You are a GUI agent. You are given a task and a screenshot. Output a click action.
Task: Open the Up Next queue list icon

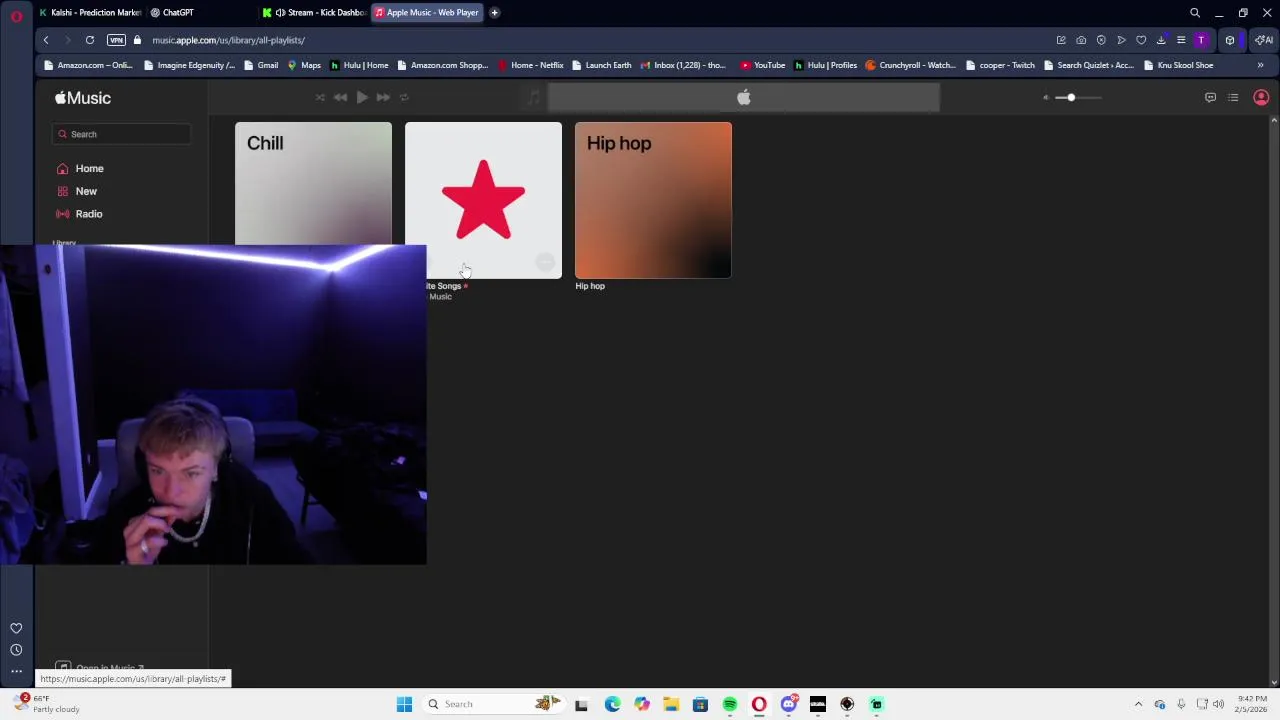coord(1233,98)
